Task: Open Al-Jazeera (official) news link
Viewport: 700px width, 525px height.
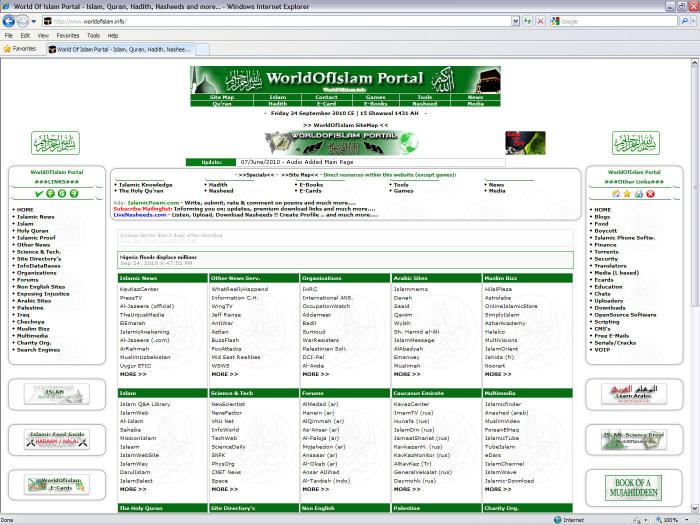Action: point(147,306)
